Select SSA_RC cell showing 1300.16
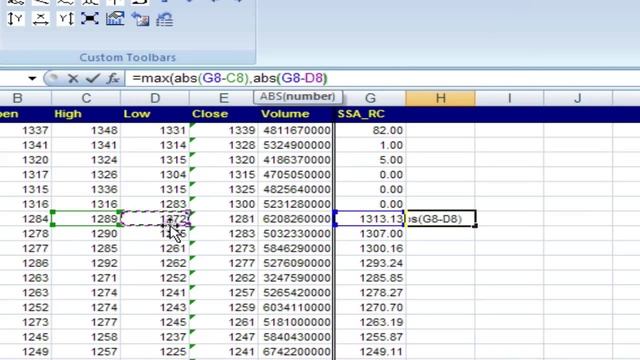 pos(371,248)
